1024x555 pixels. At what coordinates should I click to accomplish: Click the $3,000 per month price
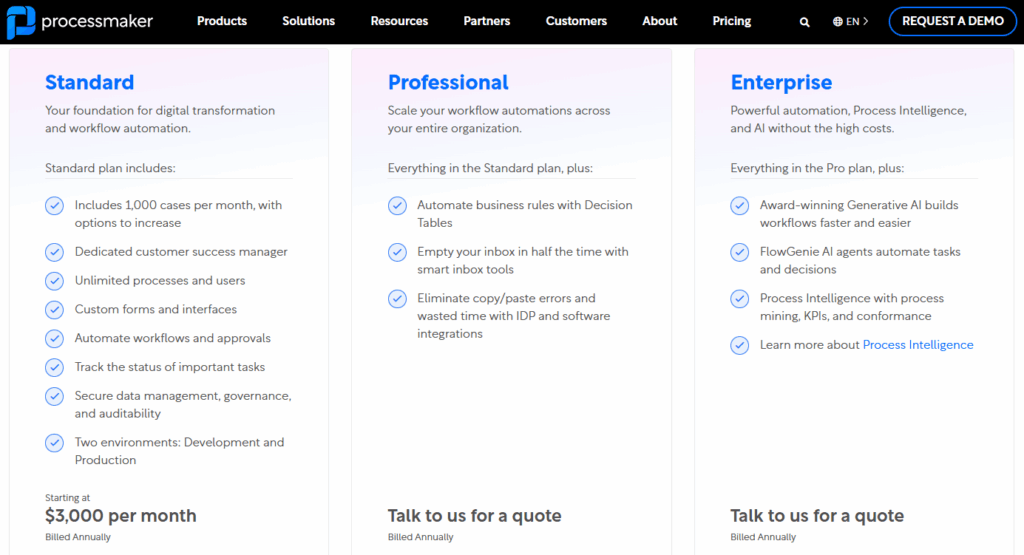121,515
